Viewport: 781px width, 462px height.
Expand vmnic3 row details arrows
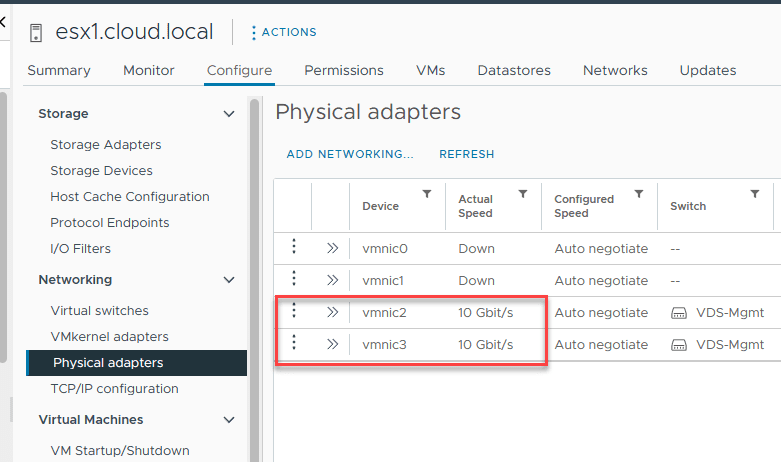[332, 345]
